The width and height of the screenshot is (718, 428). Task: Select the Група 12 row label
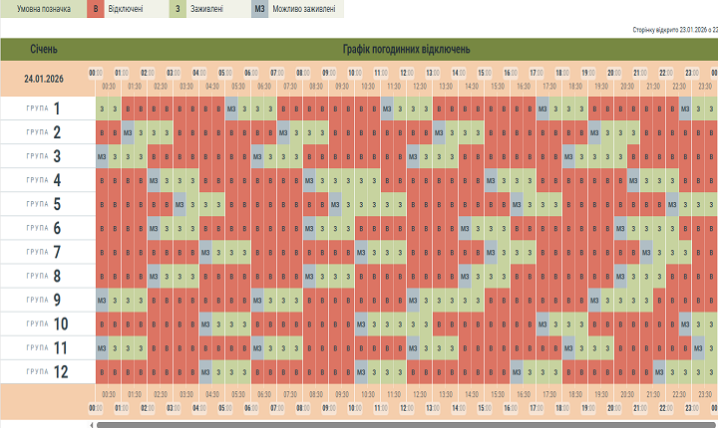[47, 372]
